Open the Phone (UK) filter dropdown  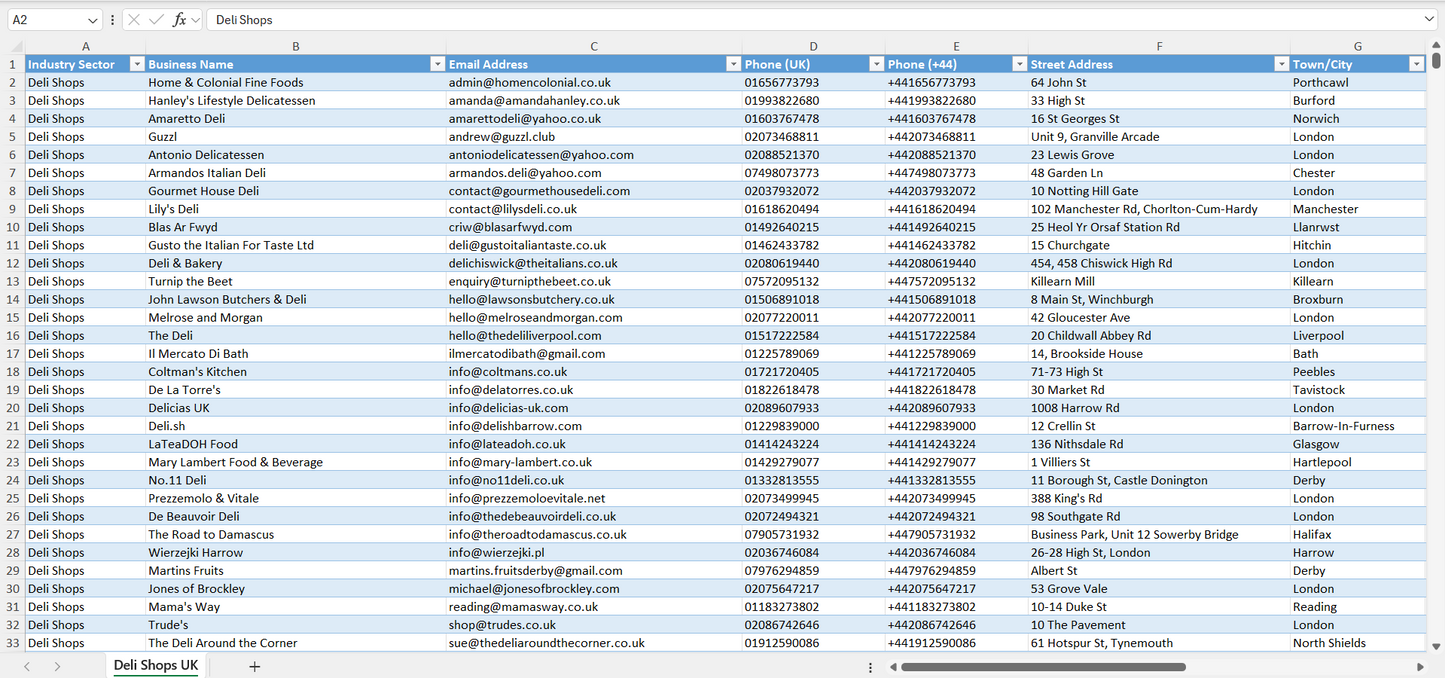(x=876, y=64)
